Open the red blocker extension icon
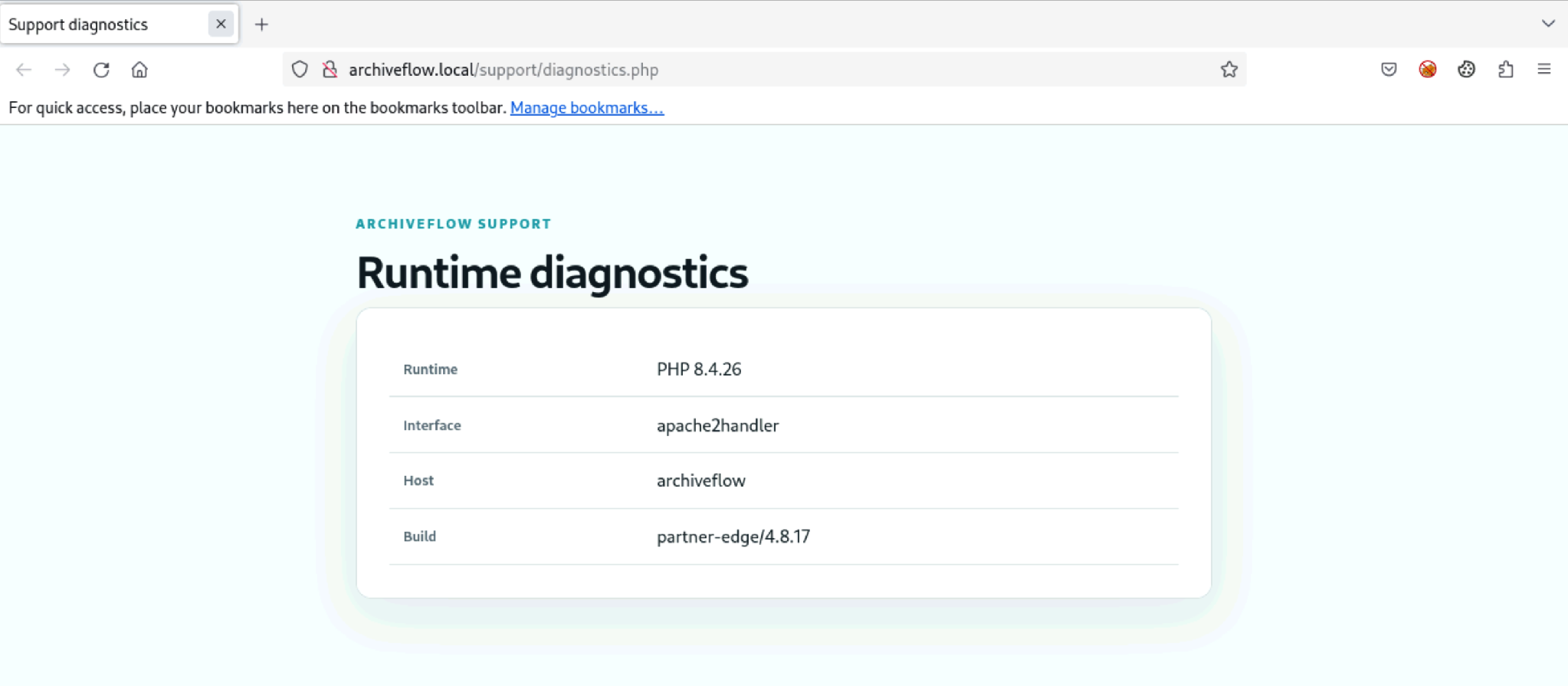This screenshot has height=686, width=1568. 1428,70
